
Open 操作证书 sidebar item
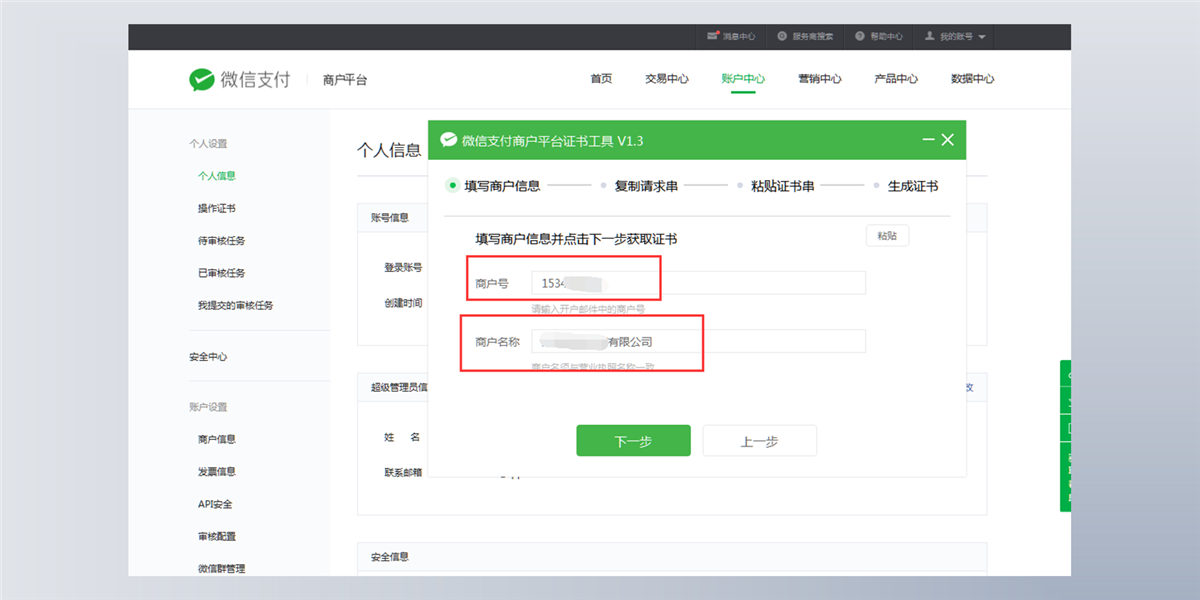217,208
